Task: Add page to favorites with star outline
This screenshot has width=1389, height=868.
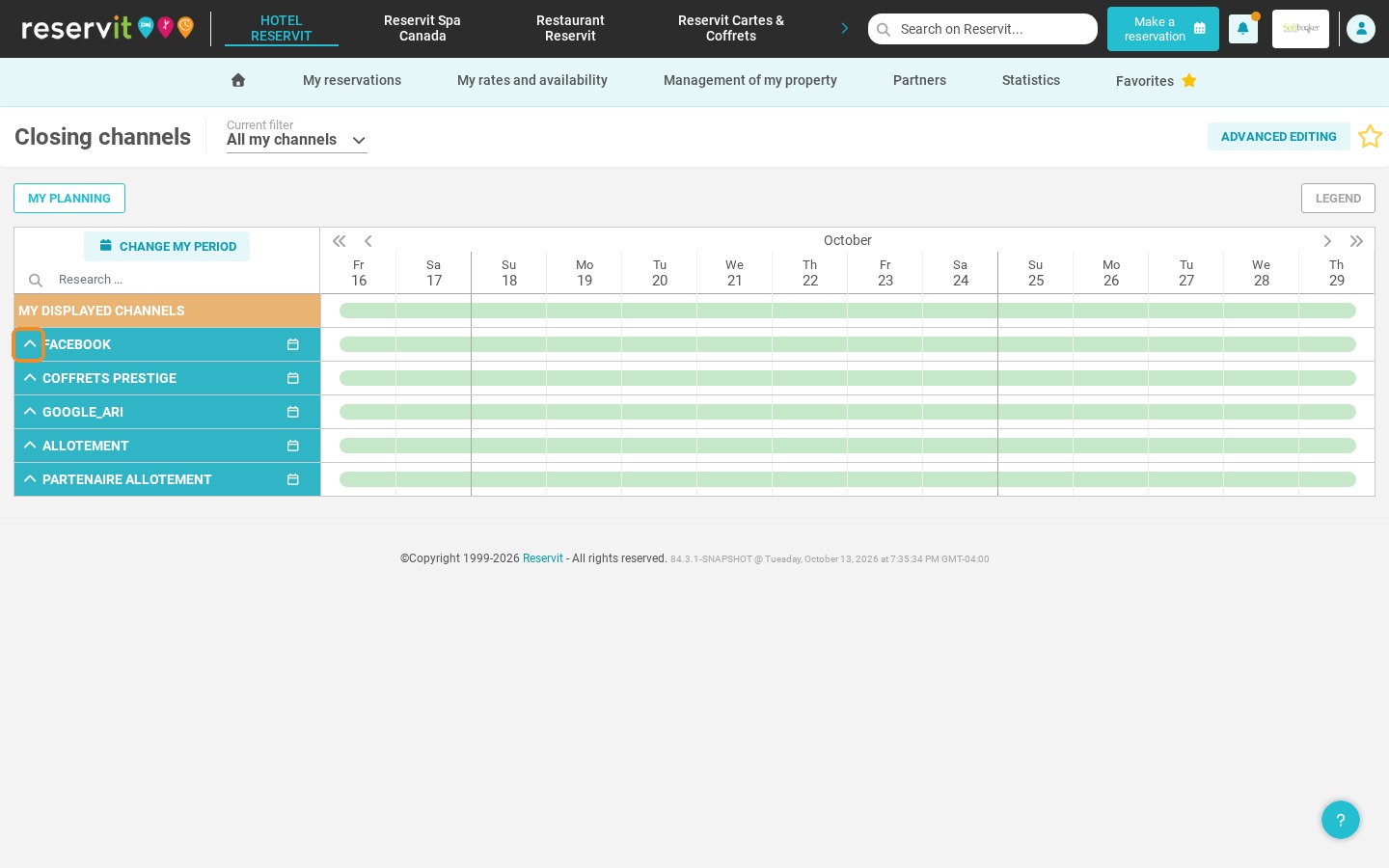Action: point(1370,136)
